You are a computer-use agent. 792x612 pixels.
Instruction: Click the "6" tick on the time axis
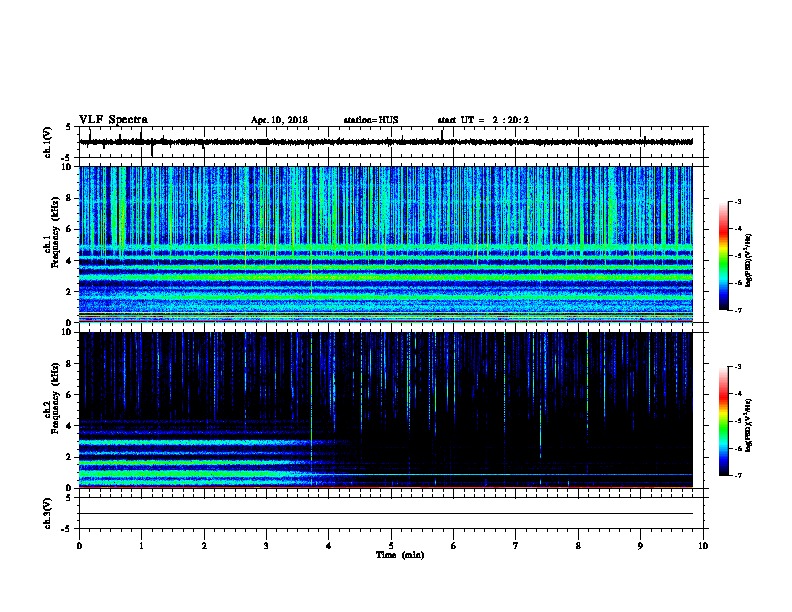coord(454,546)
